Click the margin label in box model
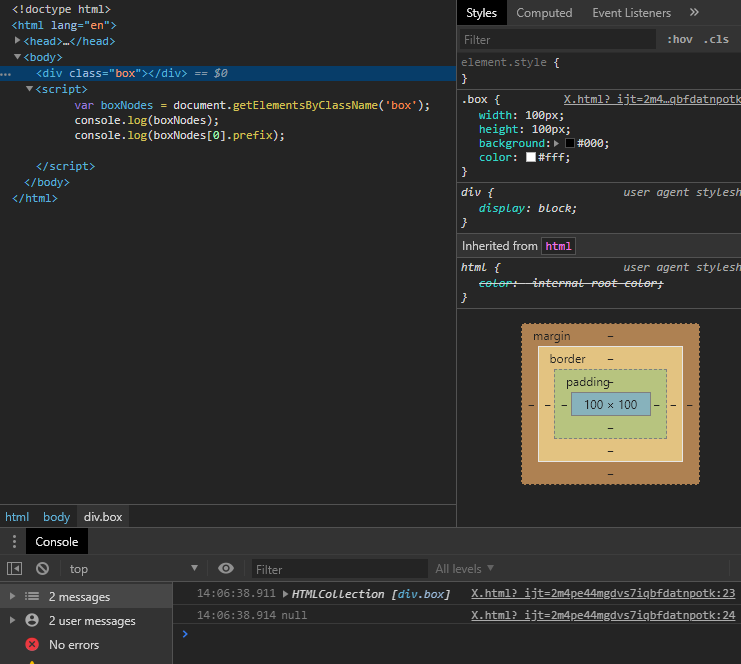The image size is (741, 664). (551, 336)
